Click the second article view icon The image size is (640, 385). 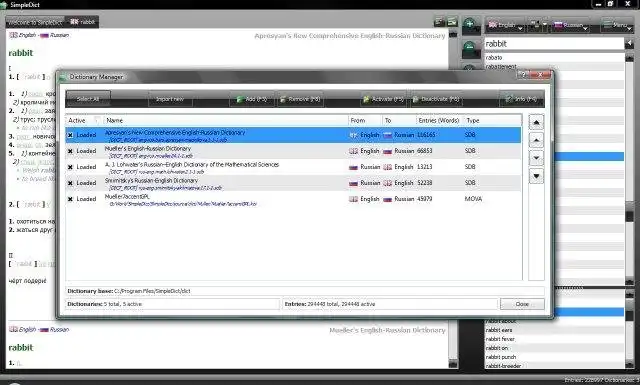[452, 22]
